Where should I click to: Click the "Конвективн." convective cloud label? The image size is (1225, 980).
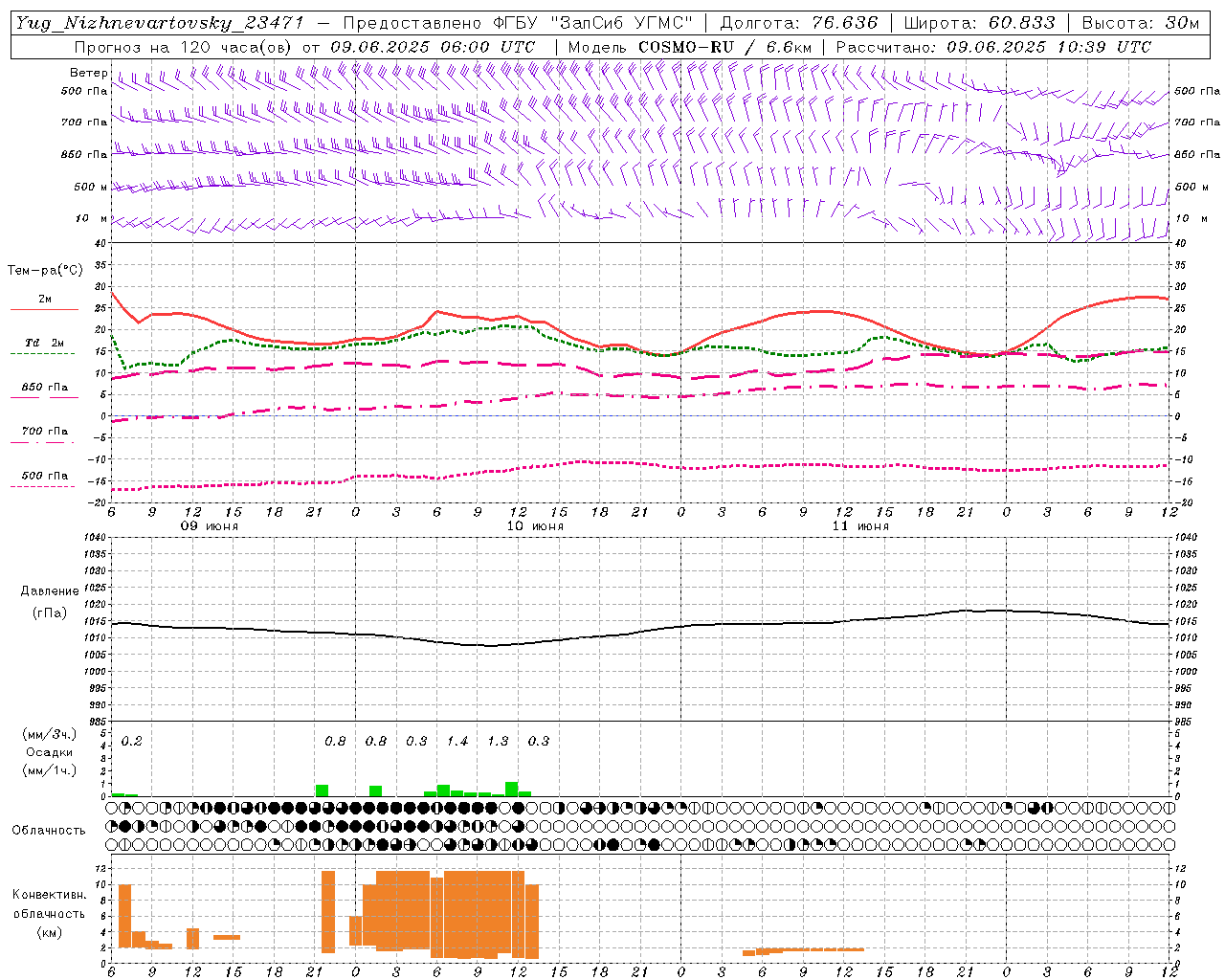point(49,895)
